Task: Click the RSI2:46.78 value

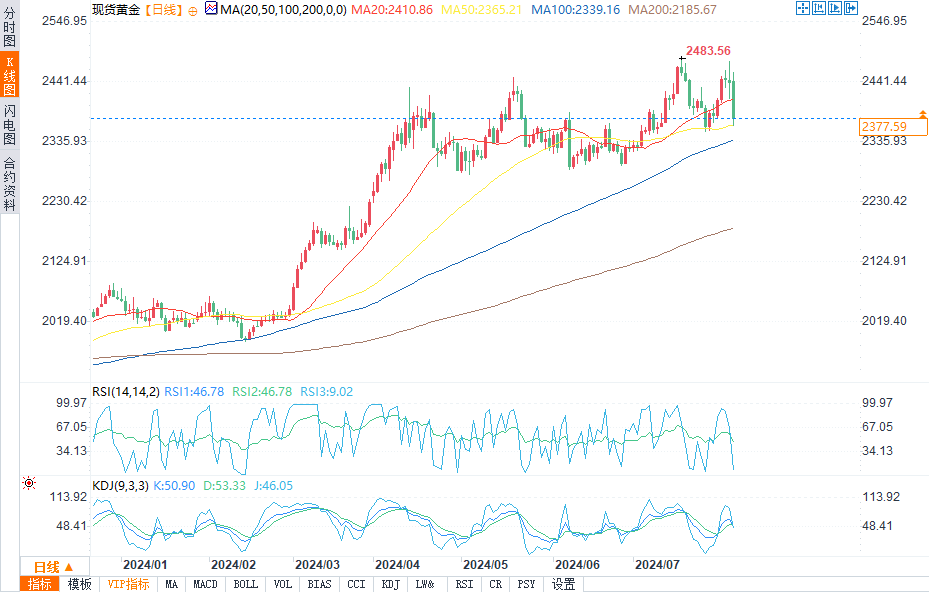Action: pos(262,392)
